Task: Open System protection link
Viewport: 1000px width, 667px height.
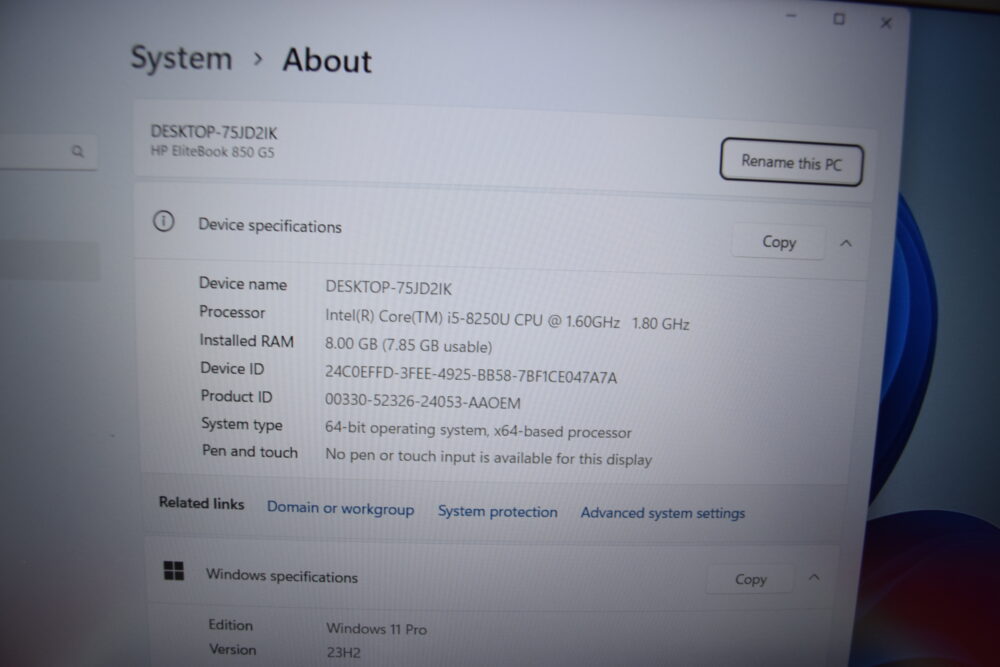Action: tap(497, 511)
